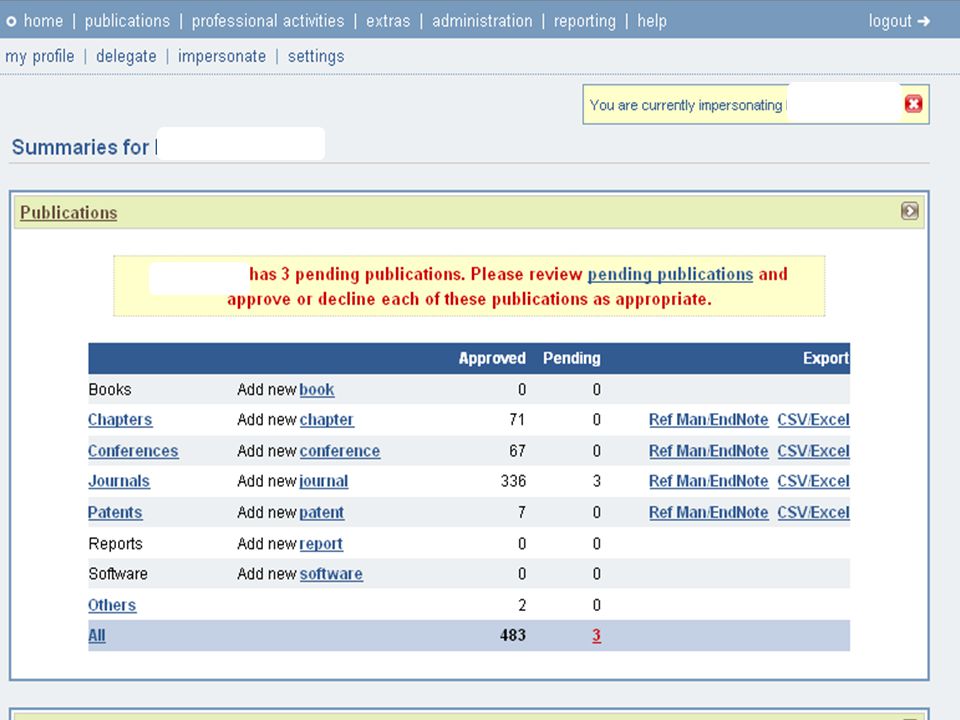Export Journals as CSV/Excel
The image size is (960, 720).
(x=814, y=481)
